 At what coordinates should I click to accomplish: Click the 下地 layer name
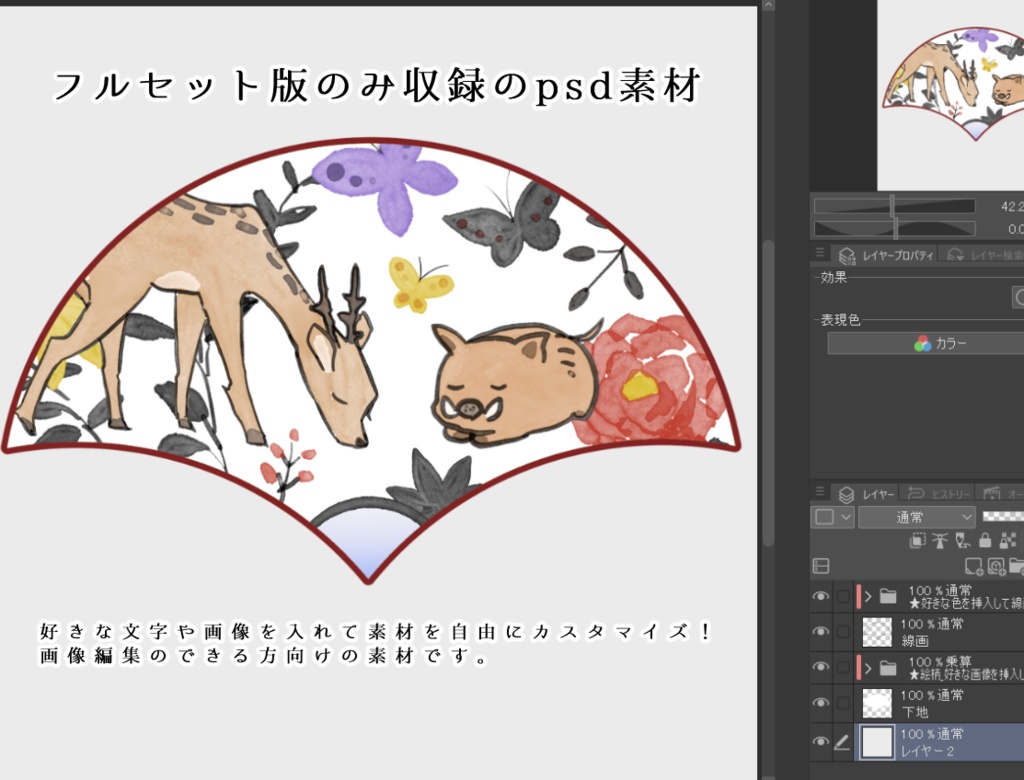point(915,712)
